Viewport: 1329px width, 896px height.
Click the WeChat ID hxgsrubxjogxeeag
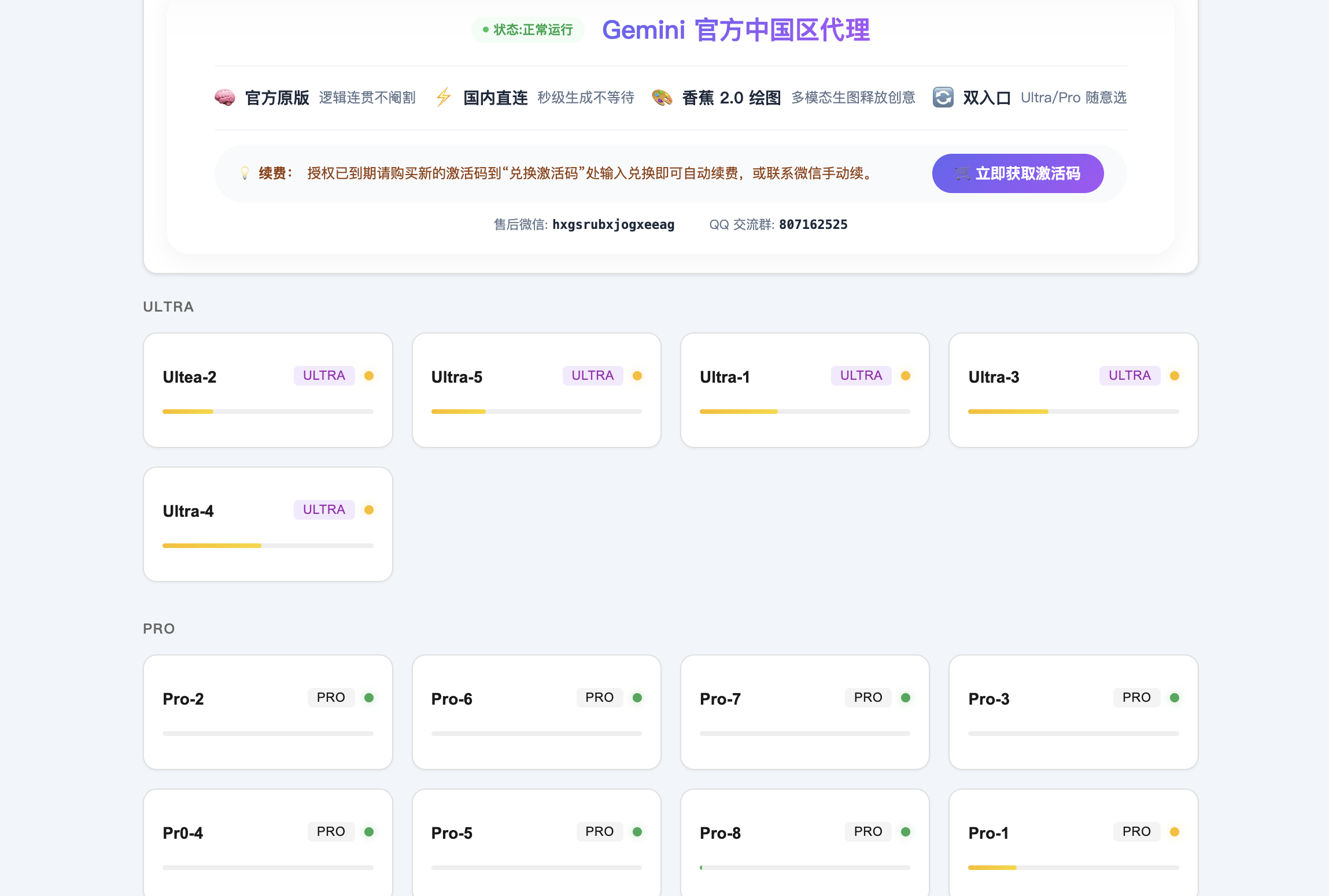point(613,225)
